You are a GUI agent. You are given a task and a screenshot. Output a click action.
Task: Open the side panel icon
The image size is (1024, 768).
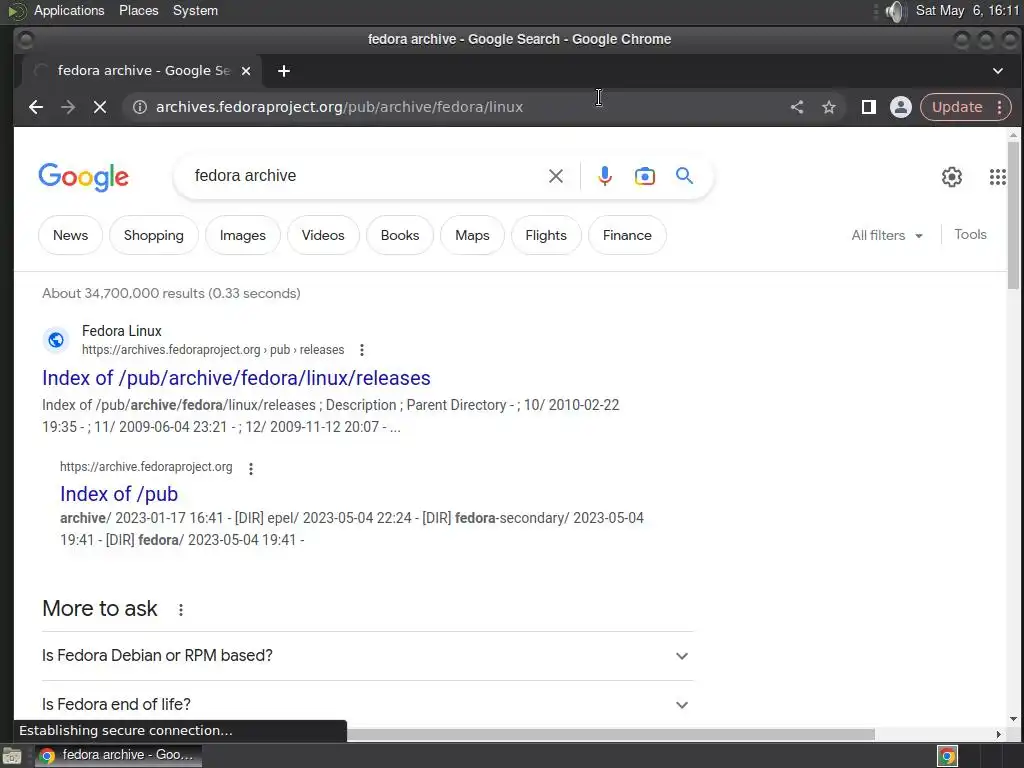[x=869, y=107]
